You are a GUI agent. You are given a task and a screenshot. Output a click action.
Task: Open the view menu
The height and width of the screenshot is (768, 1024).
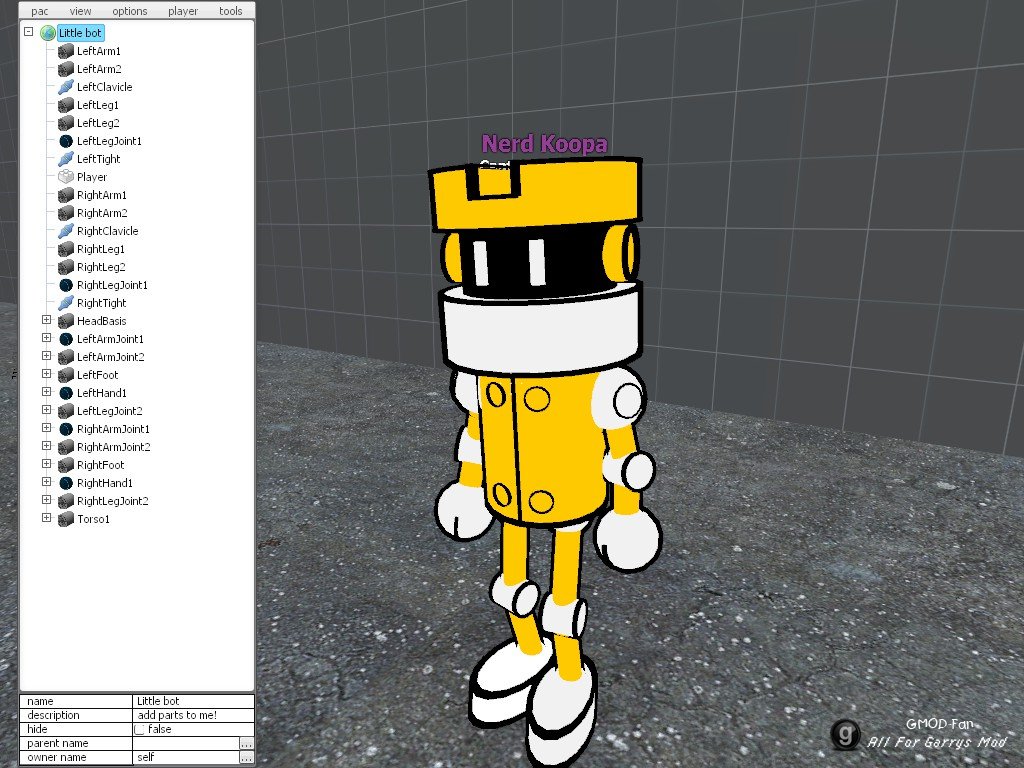pos(80,11)
